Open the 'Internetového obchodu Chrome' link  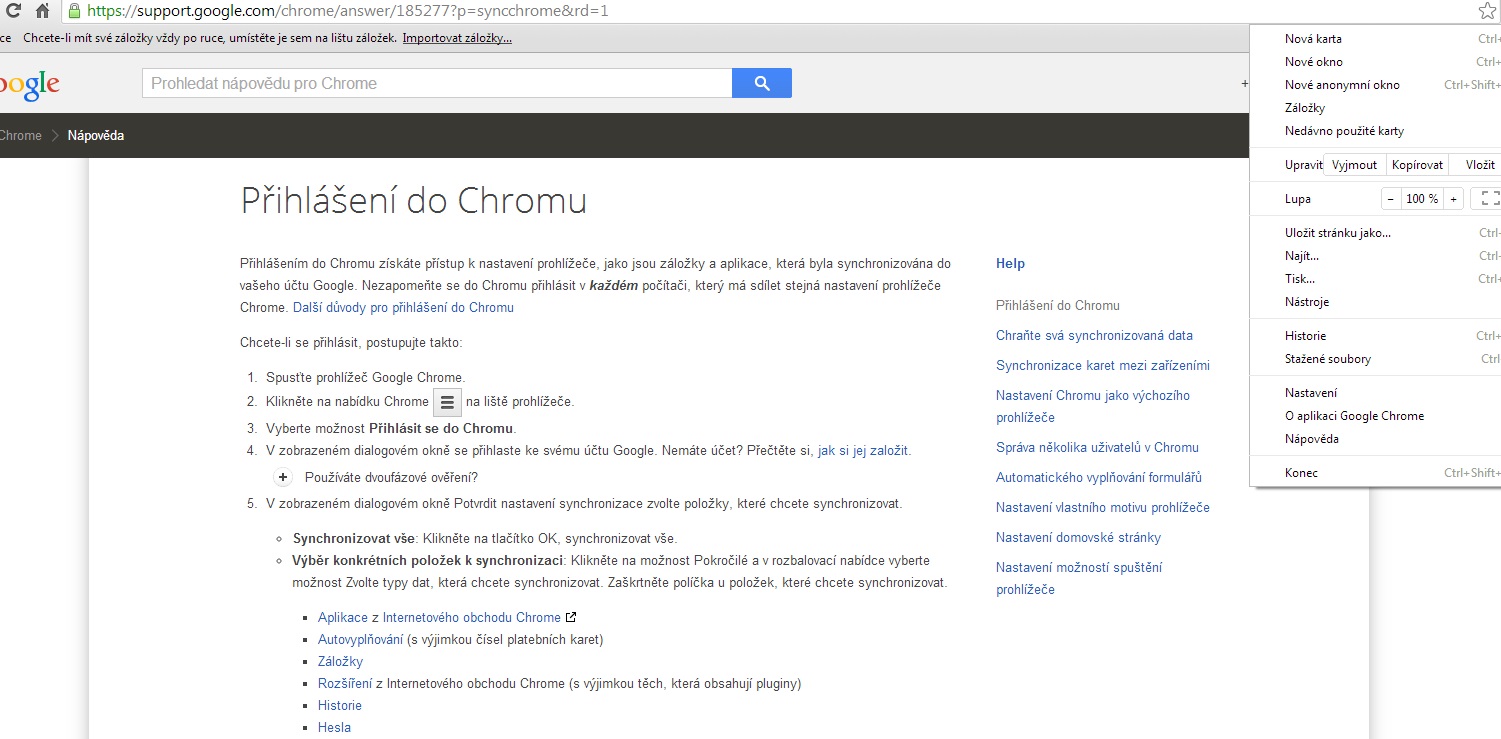point(472,617)
